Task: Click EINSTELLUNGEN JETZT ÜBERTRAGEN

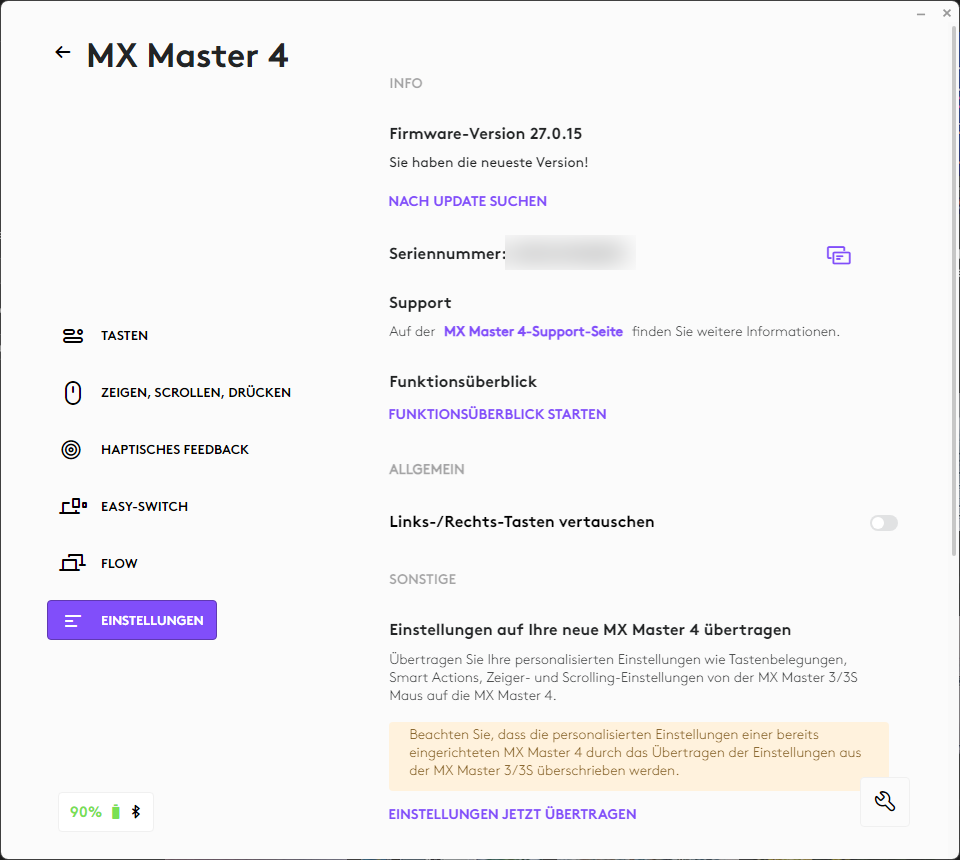Action: click(512, 814)
